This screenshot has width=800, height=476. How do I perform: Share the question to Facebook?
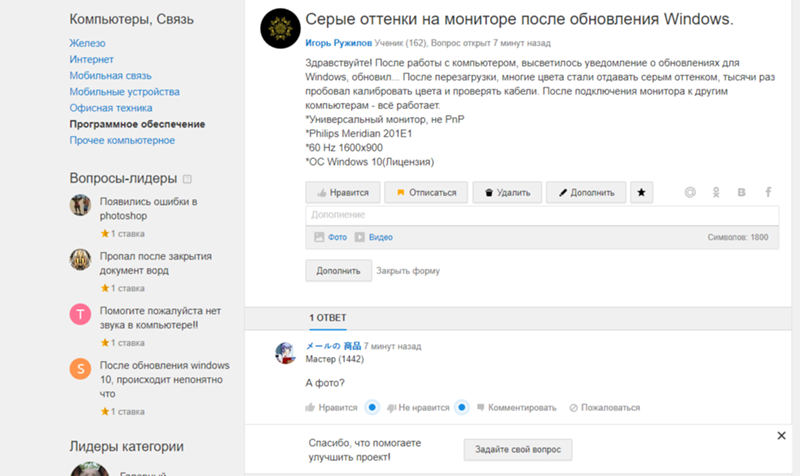[x=768, y=192]
